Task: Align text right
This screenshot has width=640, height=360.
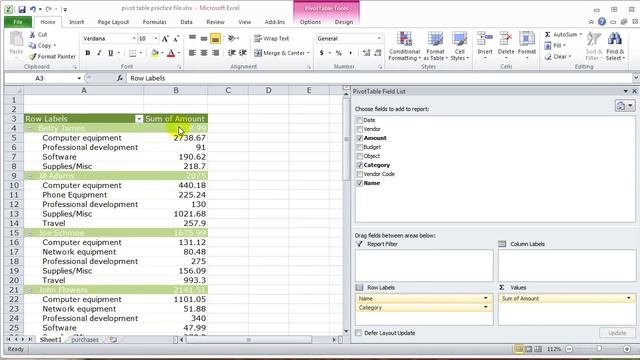Action: (216, 53)
